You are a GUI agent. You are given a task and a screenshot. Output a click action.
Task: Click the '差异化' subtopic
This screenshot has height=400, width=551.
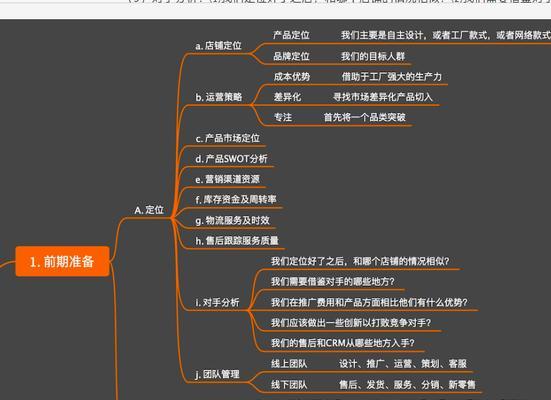coord(287,97)
